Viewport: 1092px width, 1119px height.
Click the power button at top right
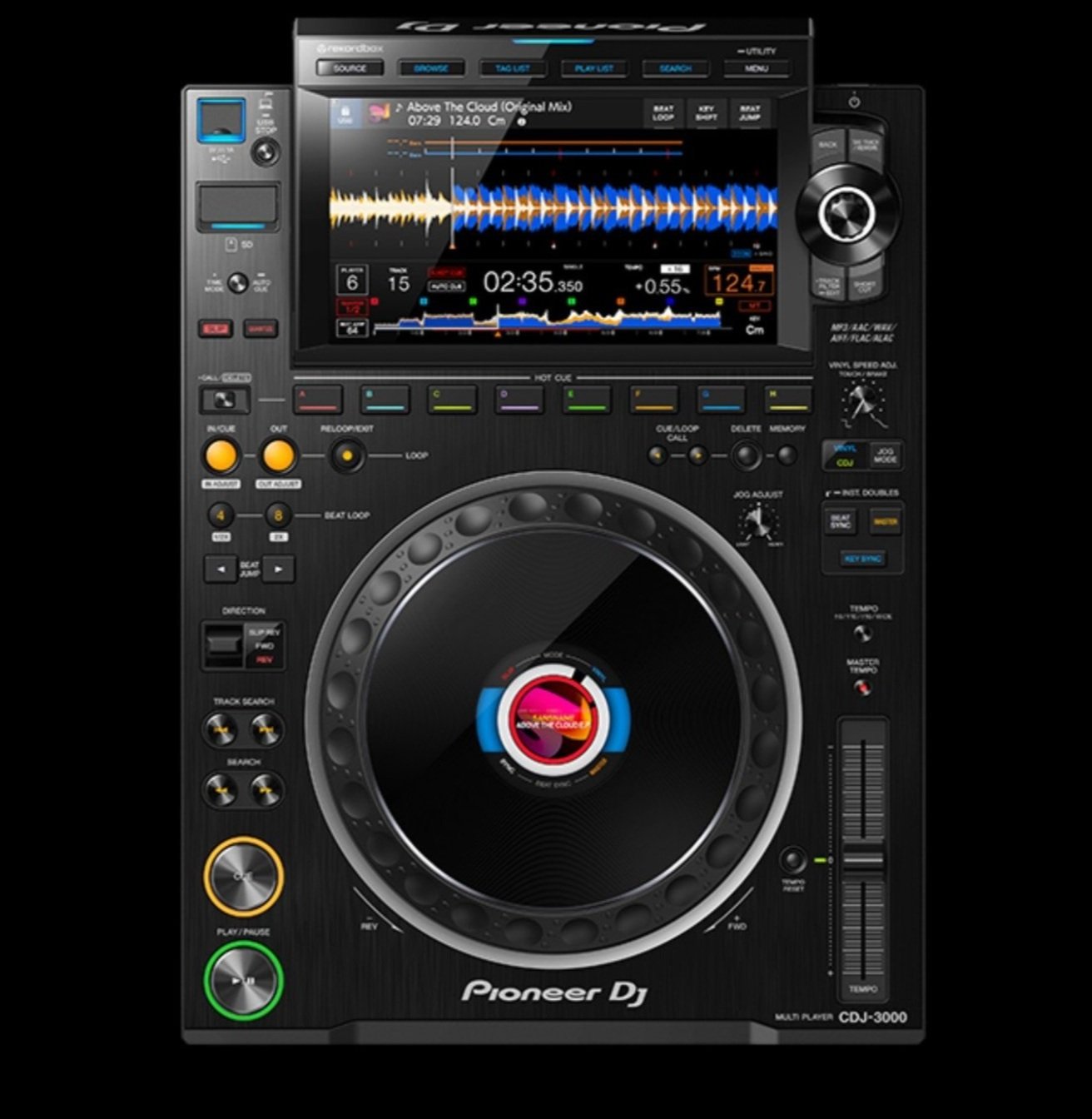(x=854, y=102)
